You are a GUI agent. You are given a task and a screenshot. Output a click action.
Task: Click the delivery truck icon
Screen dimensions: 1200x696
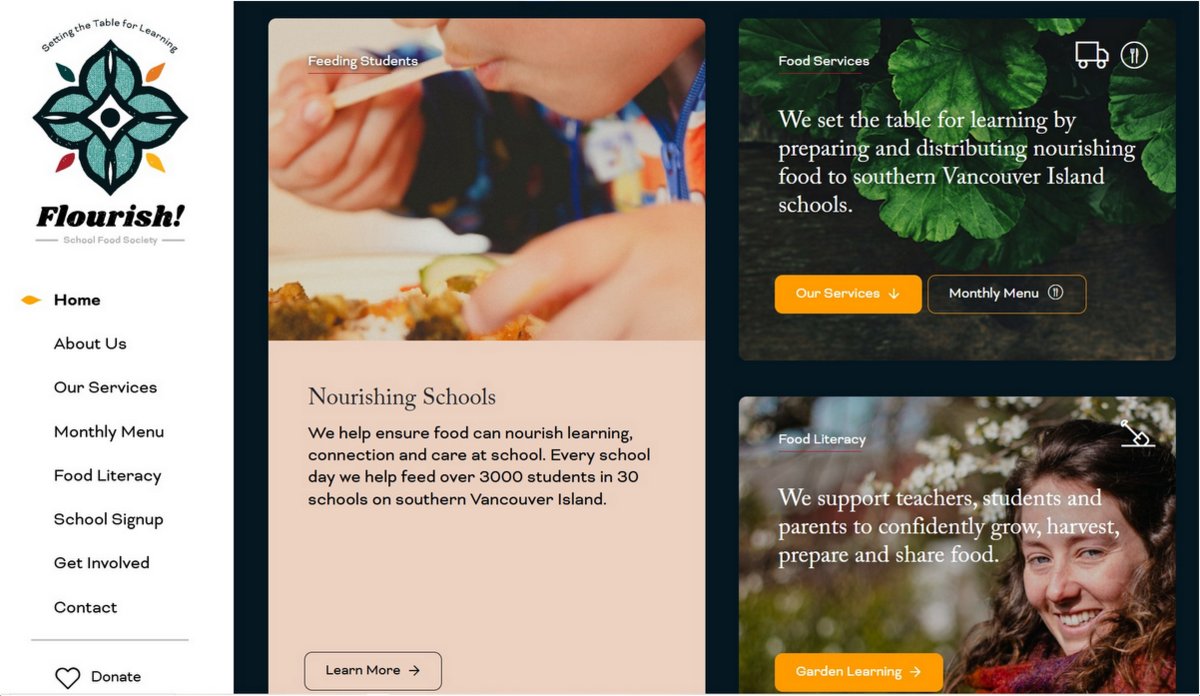[x=1092, y=55]
